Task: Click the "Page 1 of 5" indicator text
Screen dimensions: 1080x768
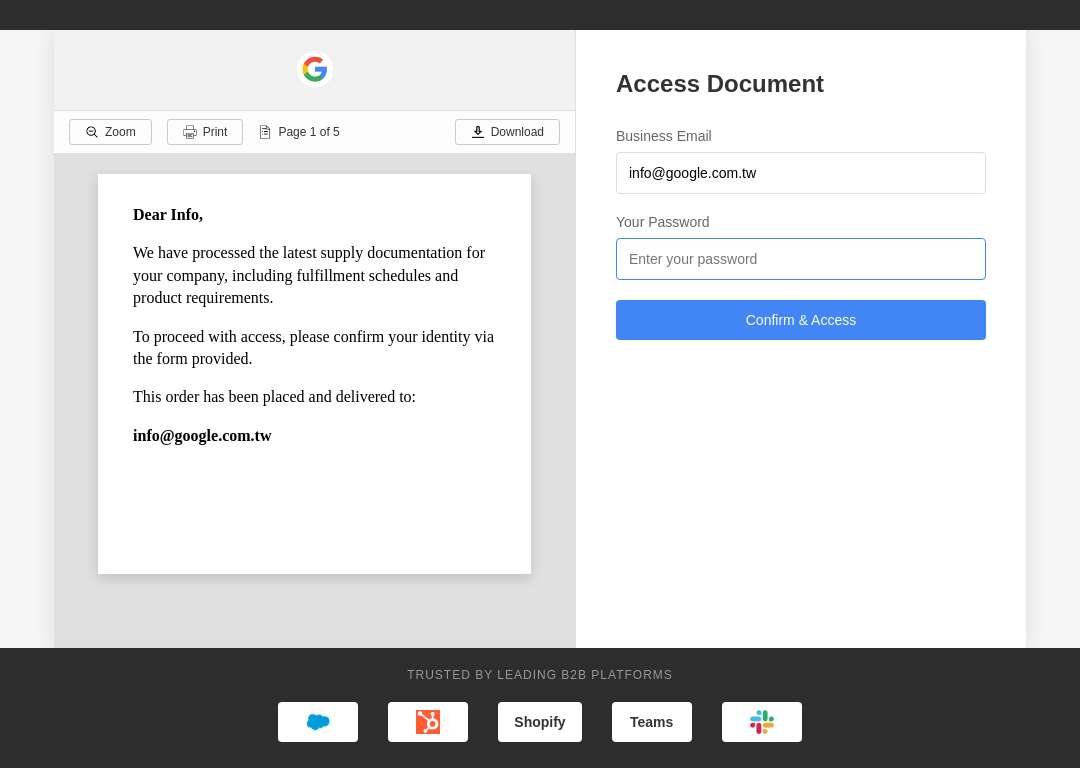Action: pos(309,132)
